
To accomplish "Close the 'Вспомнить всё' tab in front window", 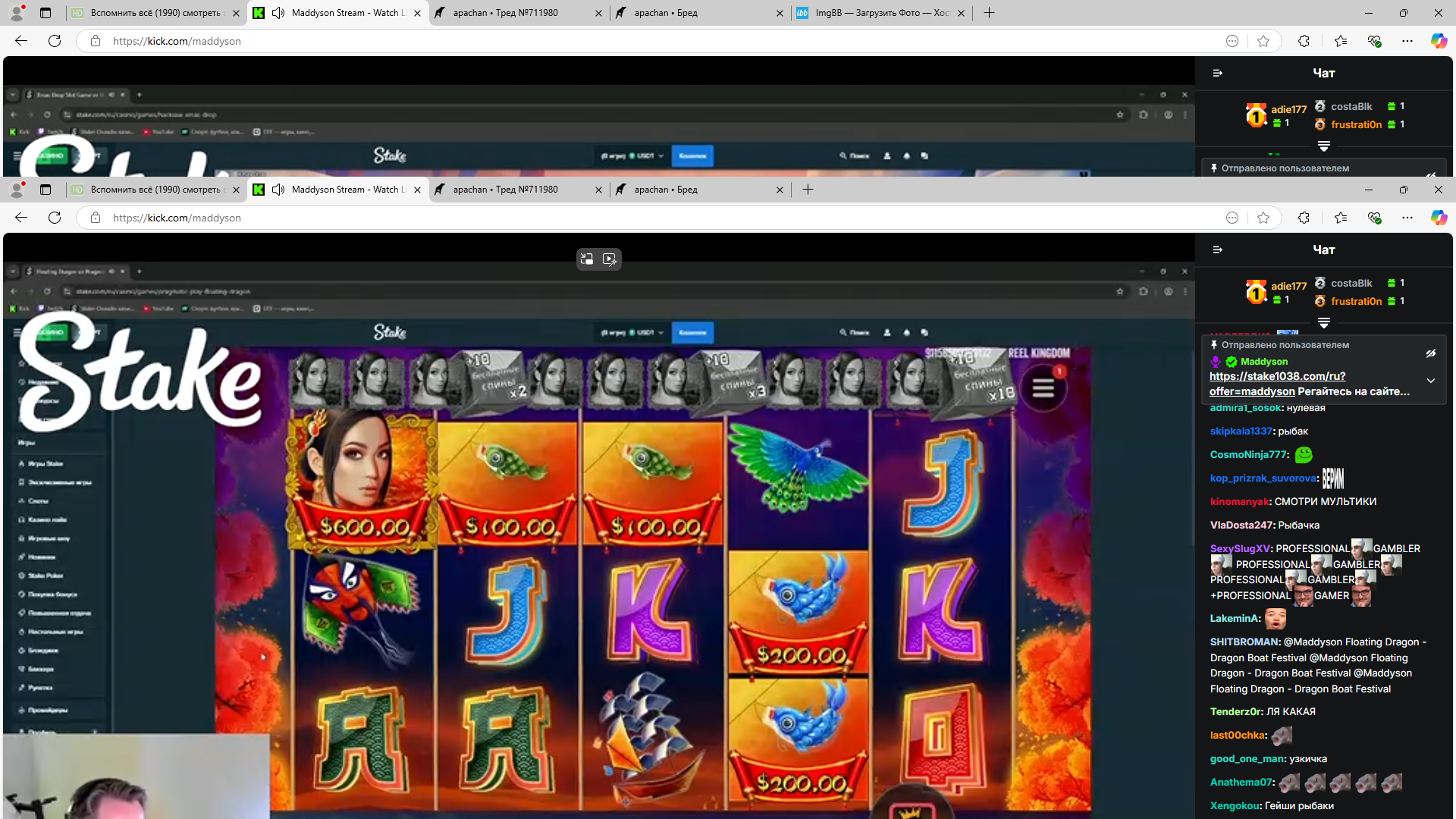I will tap(236, 190).
